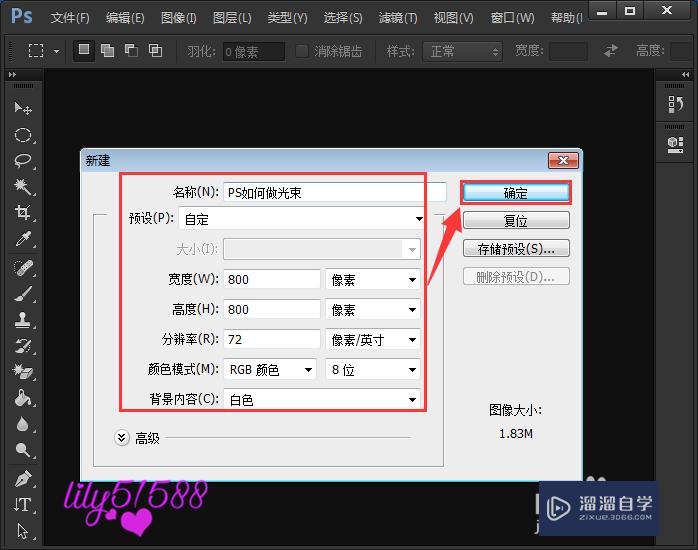
Task: Select the Magic Wand tool
Action: click(x=23, y=186)
